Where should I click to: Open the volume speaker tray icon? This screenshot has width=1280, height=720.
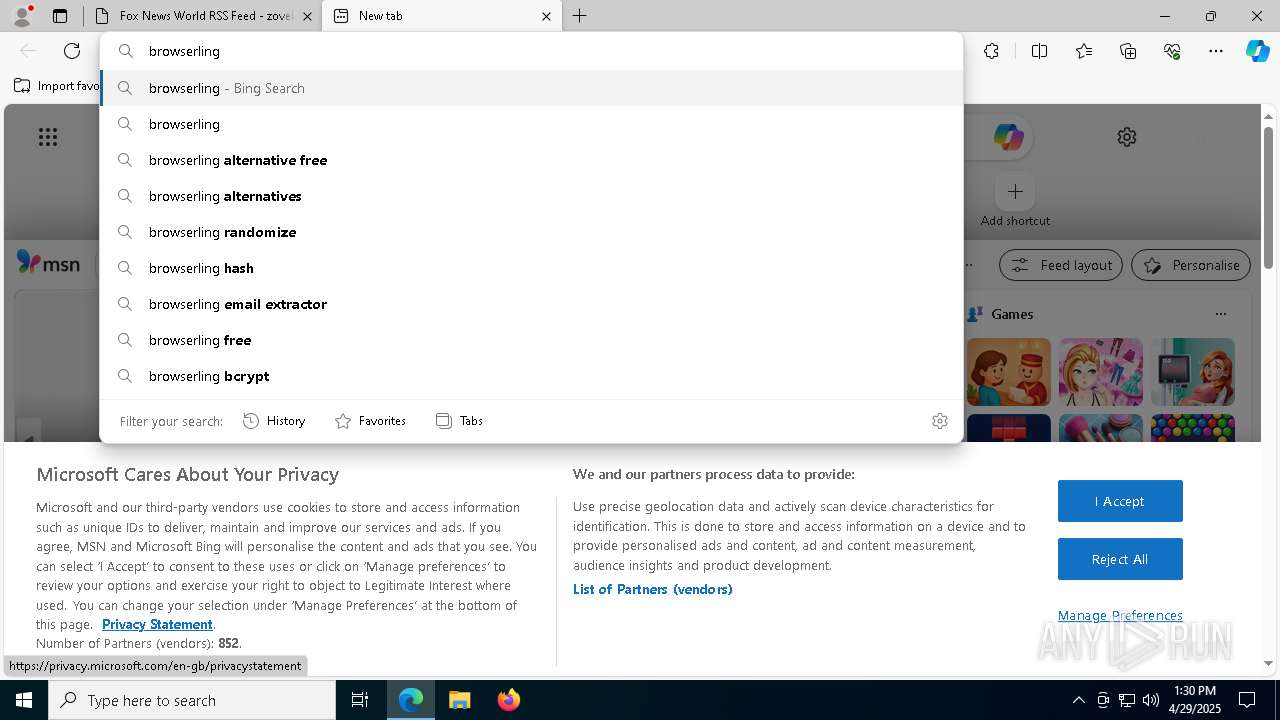coord(1151,700)
